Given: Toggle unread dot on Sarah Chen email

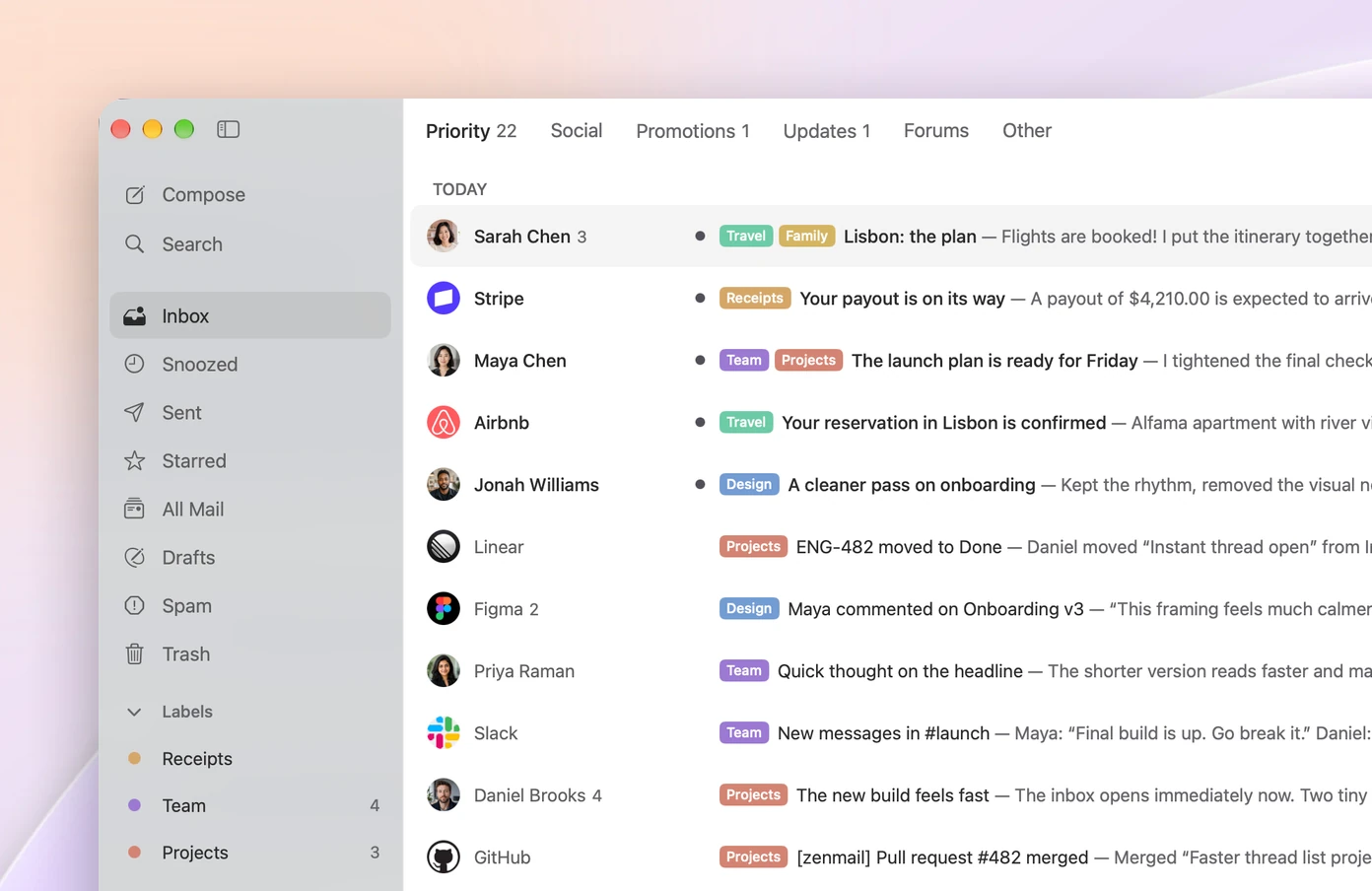Looking at the screenshot, I should tap(700, 237).
